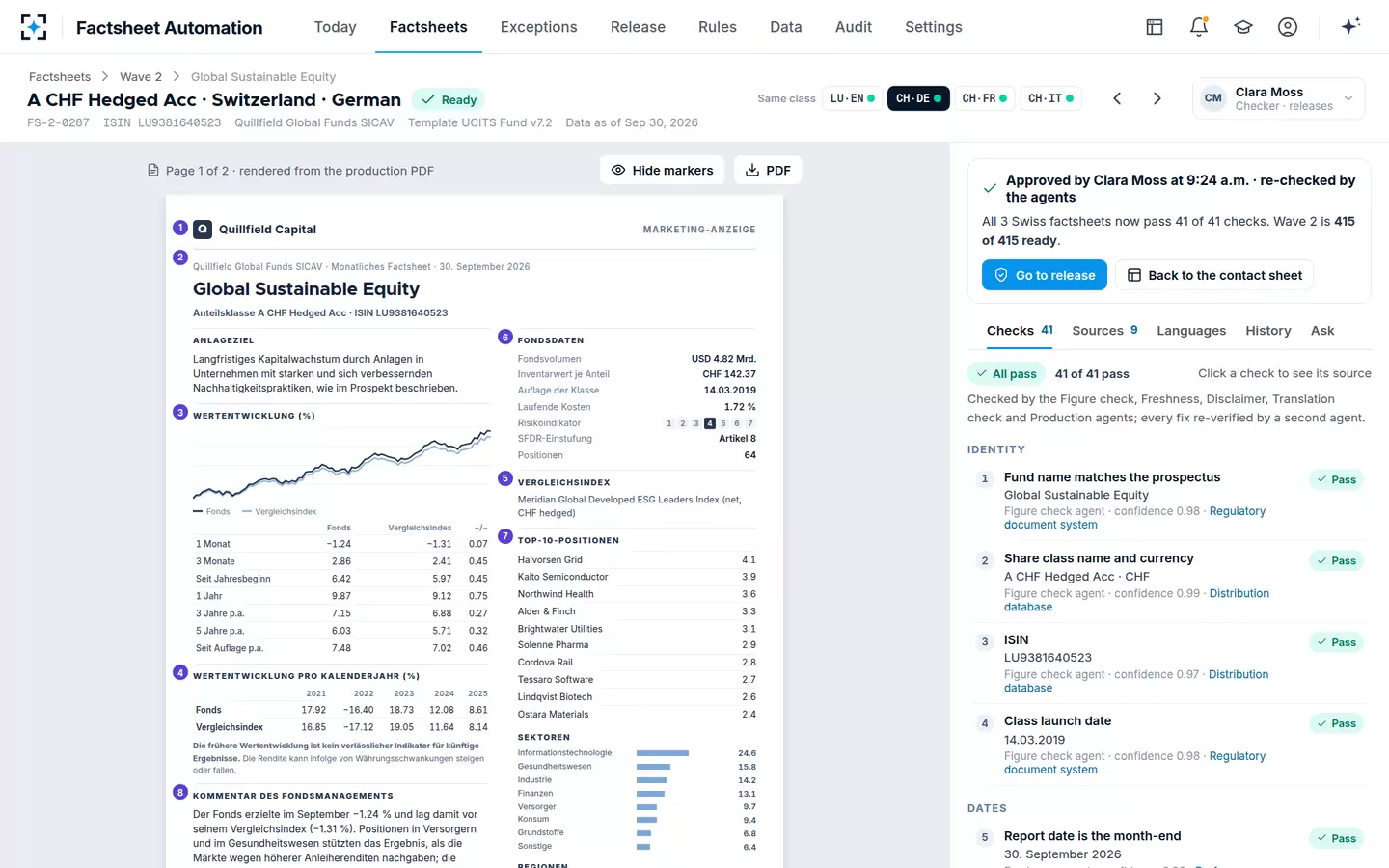Click marker 3 beside Wertentwicklung
This screenshot has height=868, width=1389.
(x=179, y=412)
